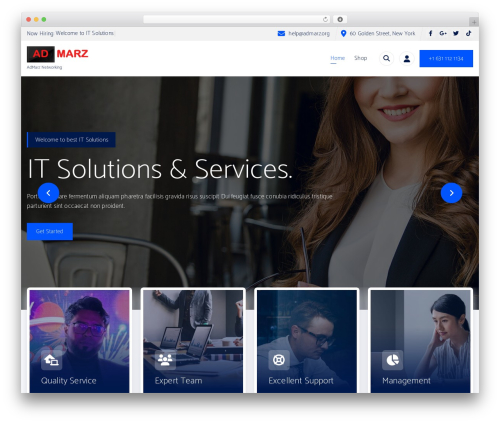This screenshot has height=423, width=500.
Task: Open the user account icon
Action: 407,59
